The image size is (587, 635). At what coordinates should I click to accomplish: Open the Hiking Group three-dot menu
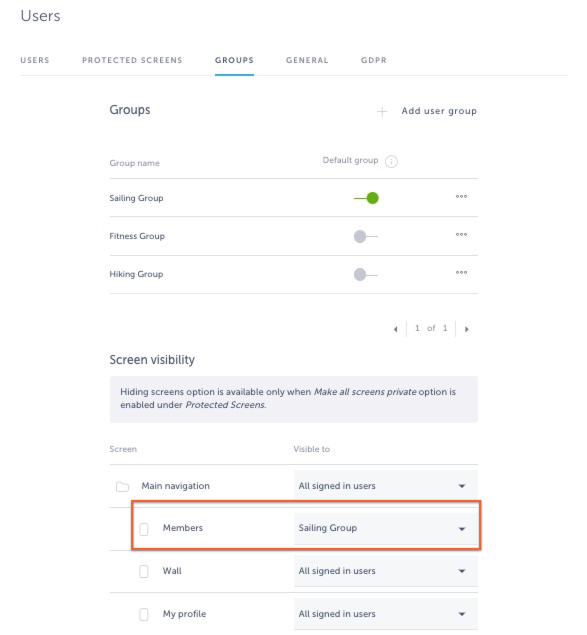point(461,273)
